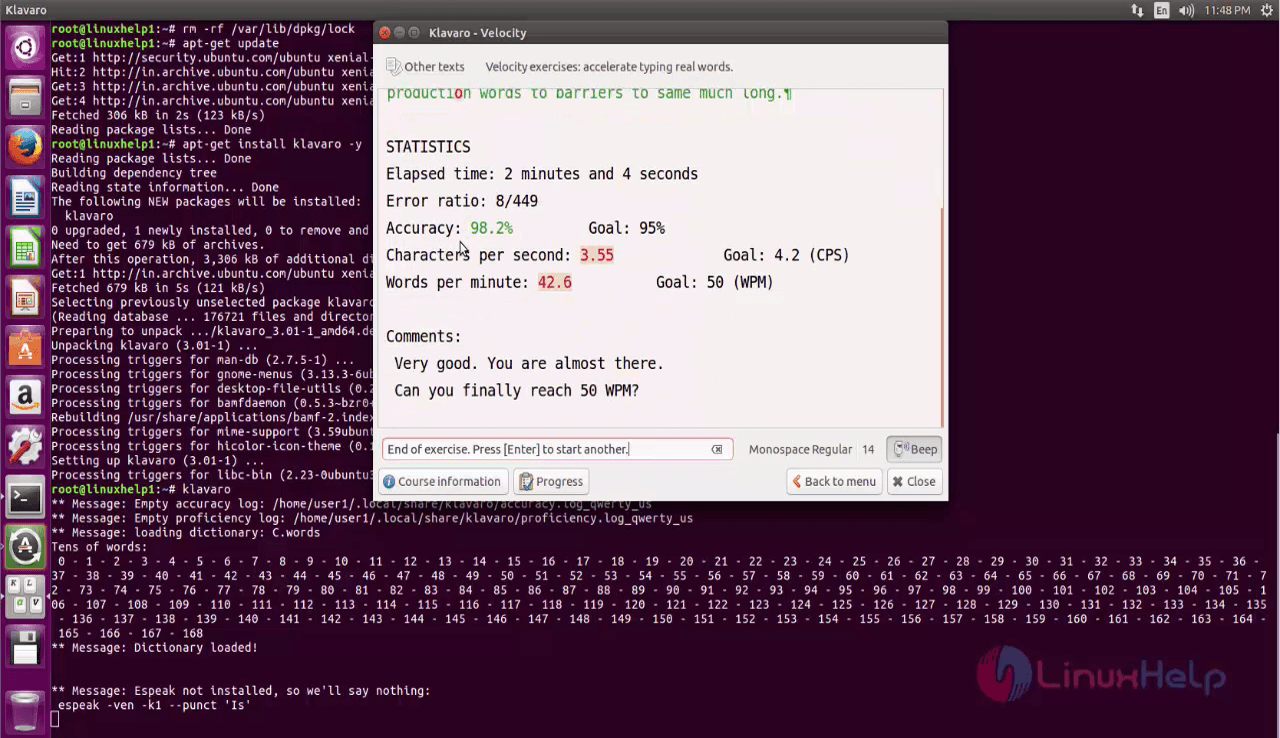Open Course information

[x=441, y=481]
